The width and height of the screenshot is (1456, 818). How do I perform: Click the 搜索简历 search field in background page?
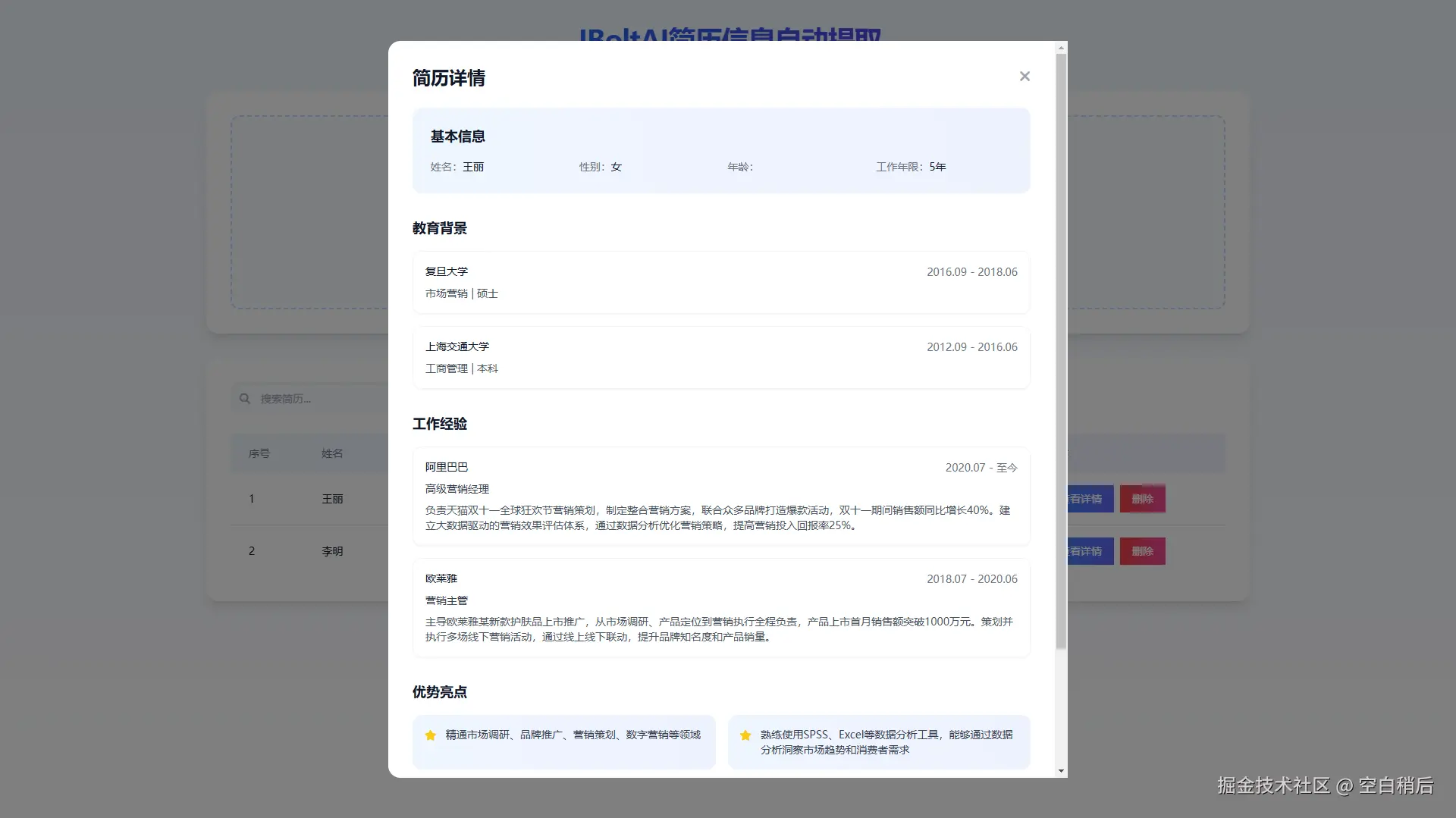(311, 399)
